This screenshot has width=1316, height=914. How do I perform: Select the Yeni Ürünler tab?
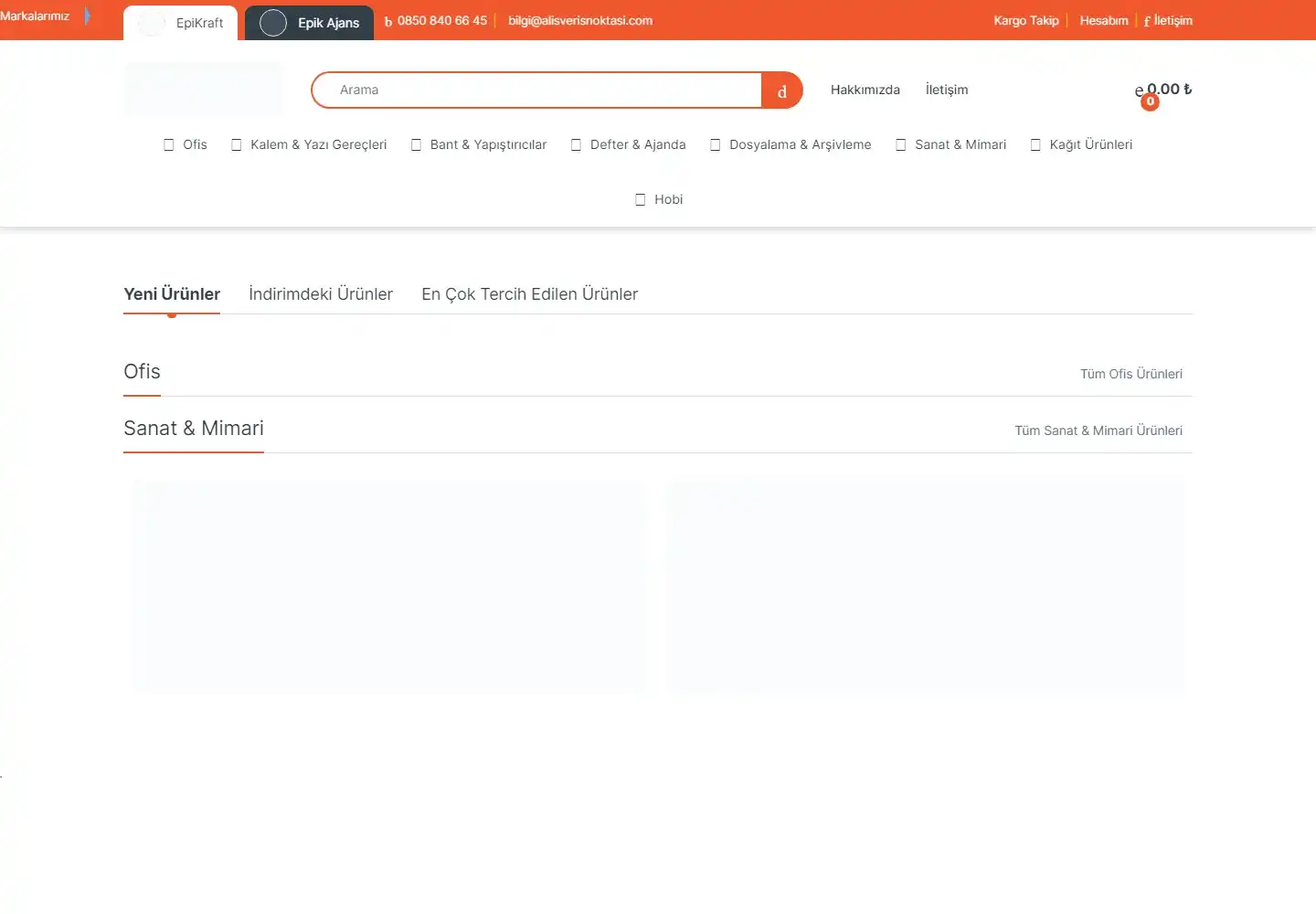pos(172,294)
